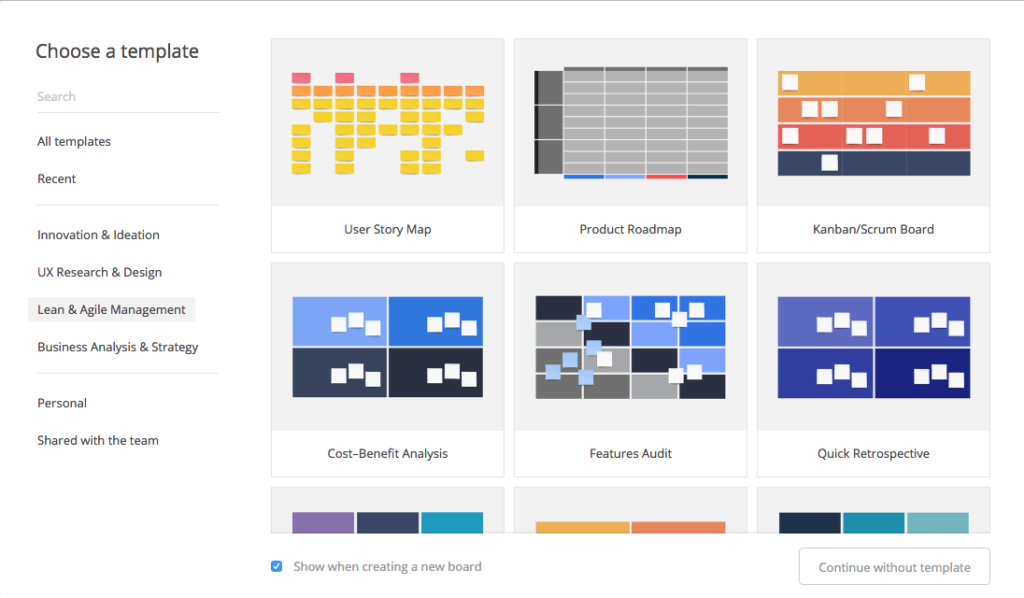Click the purple-blue-teal template preview at bottom
Viewport: 1024px width, 598px height.
[387, 510]
